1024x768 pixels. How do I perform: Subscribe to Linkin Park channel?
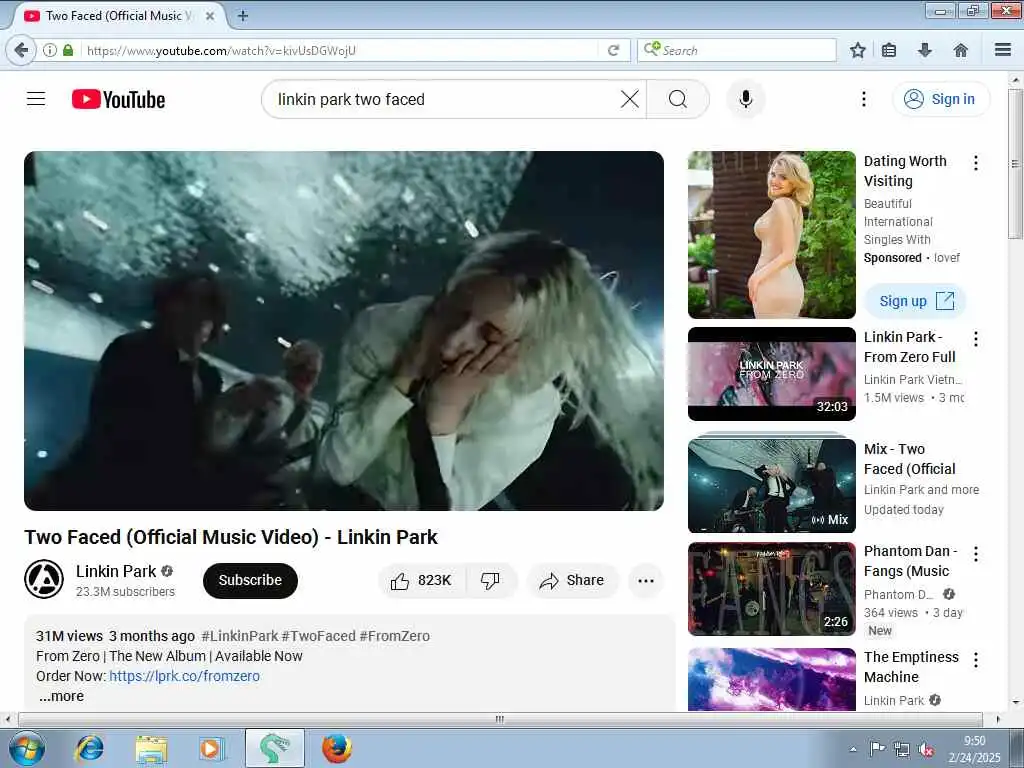click(250, 581)
